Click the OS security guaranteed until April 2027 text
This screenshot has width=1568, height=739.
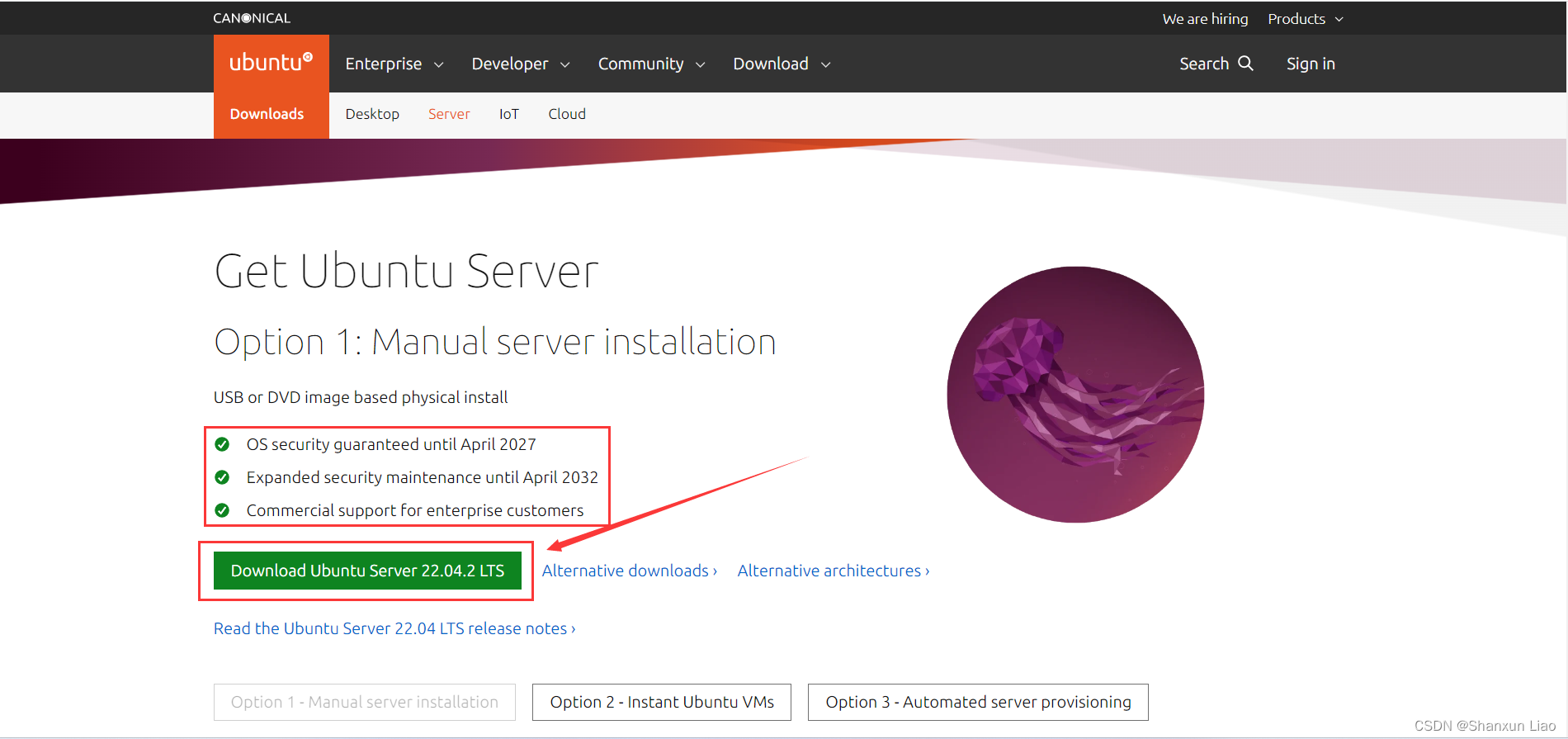(x=391, y=444)
